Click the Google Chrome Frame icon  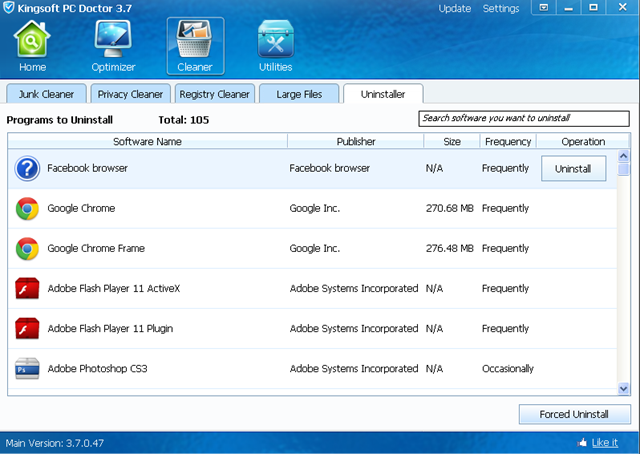(27, 248)
